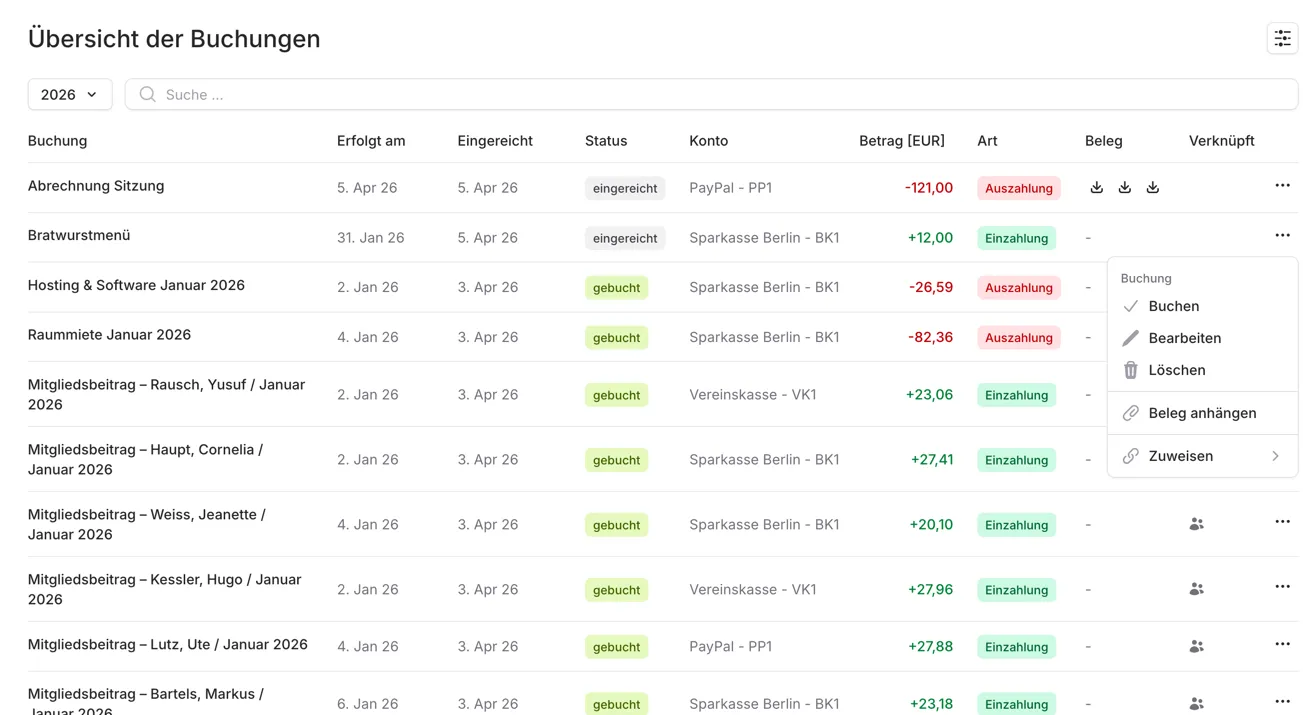Select Löschen in the context menu
This screenshot has height=715, width=1303.
coord(1176,370)
